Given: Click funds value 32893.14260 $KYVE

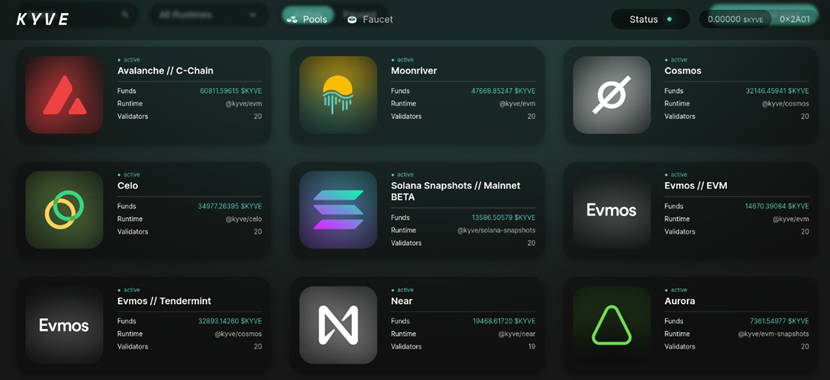Looking at the screenshot, I should [230, 321].
